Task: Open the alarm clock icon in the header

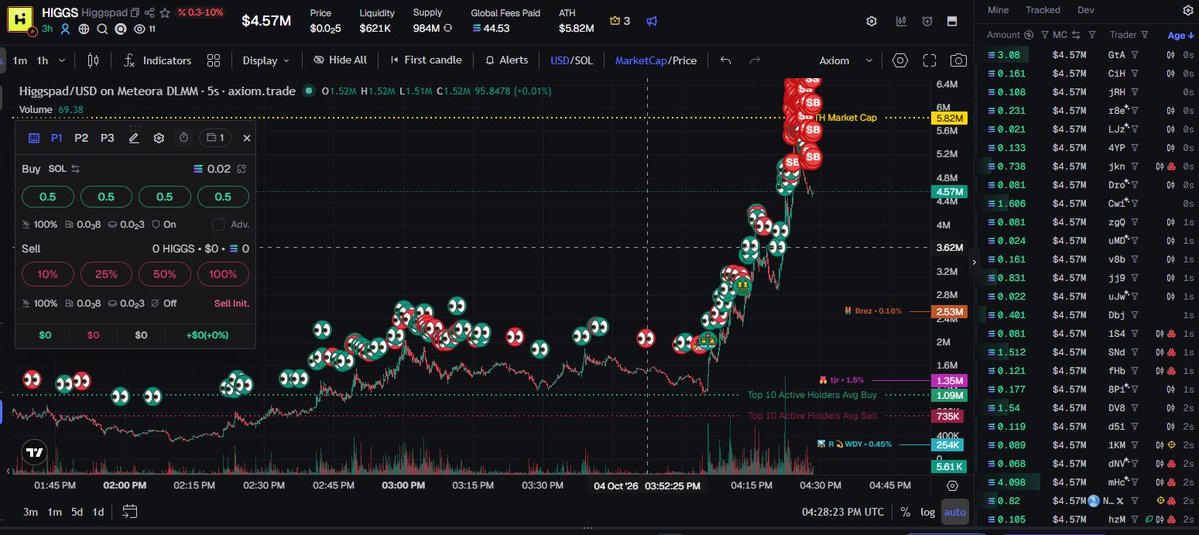Action: click(927, 21)
